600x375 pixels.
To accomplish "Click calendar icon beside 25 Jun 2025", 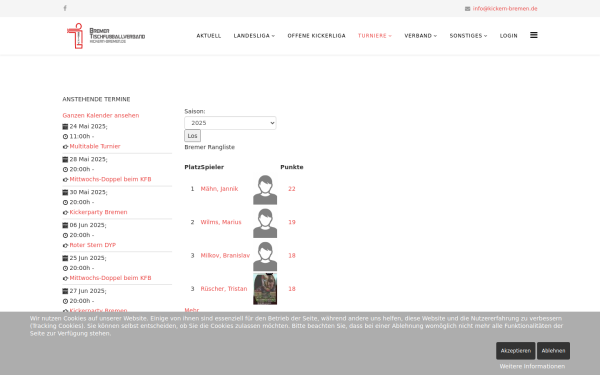I will coord(65,258).
